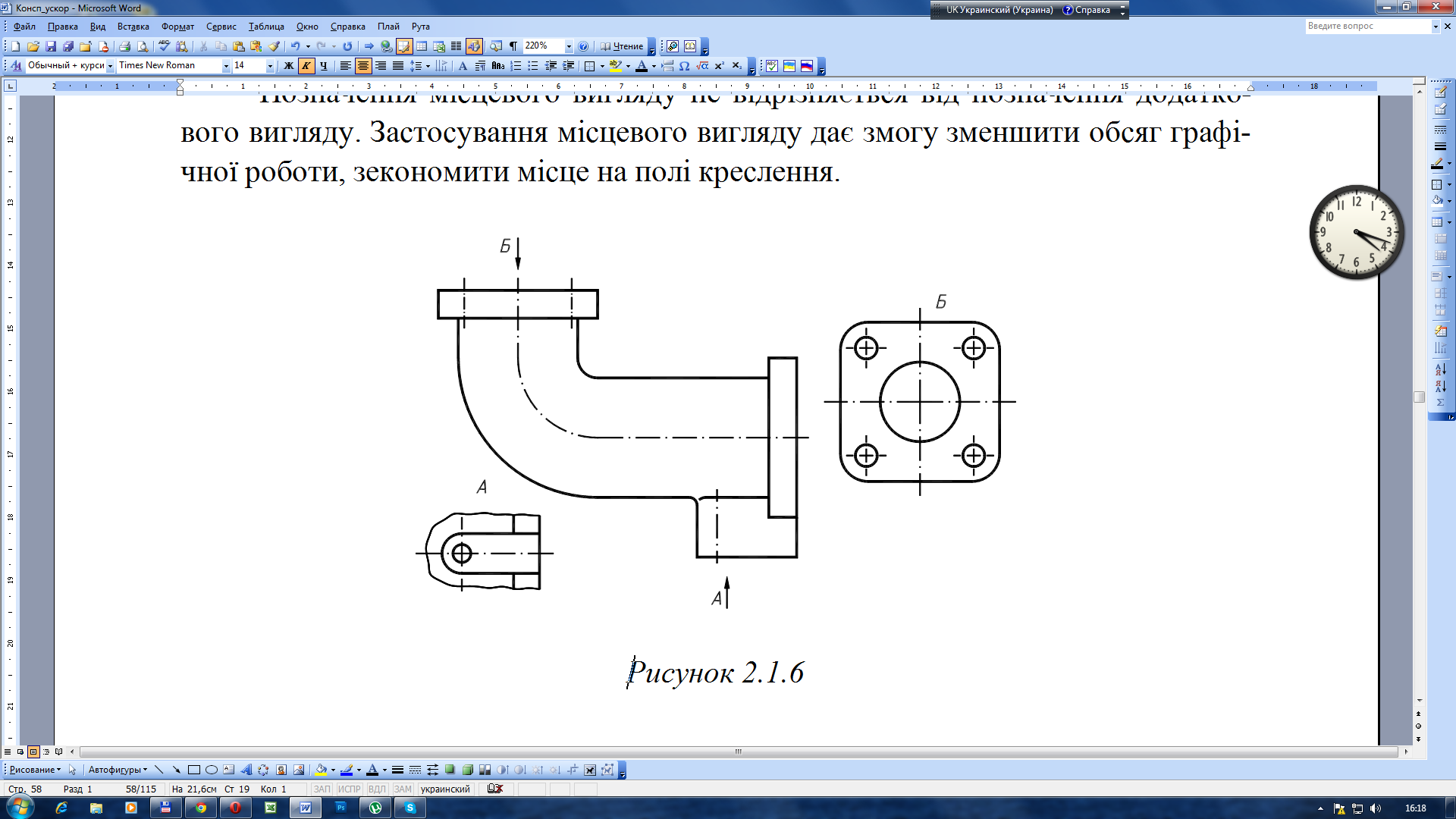1456x819 pixels.
Task: Click the Save document icon
Action: [x=51, y=46]
